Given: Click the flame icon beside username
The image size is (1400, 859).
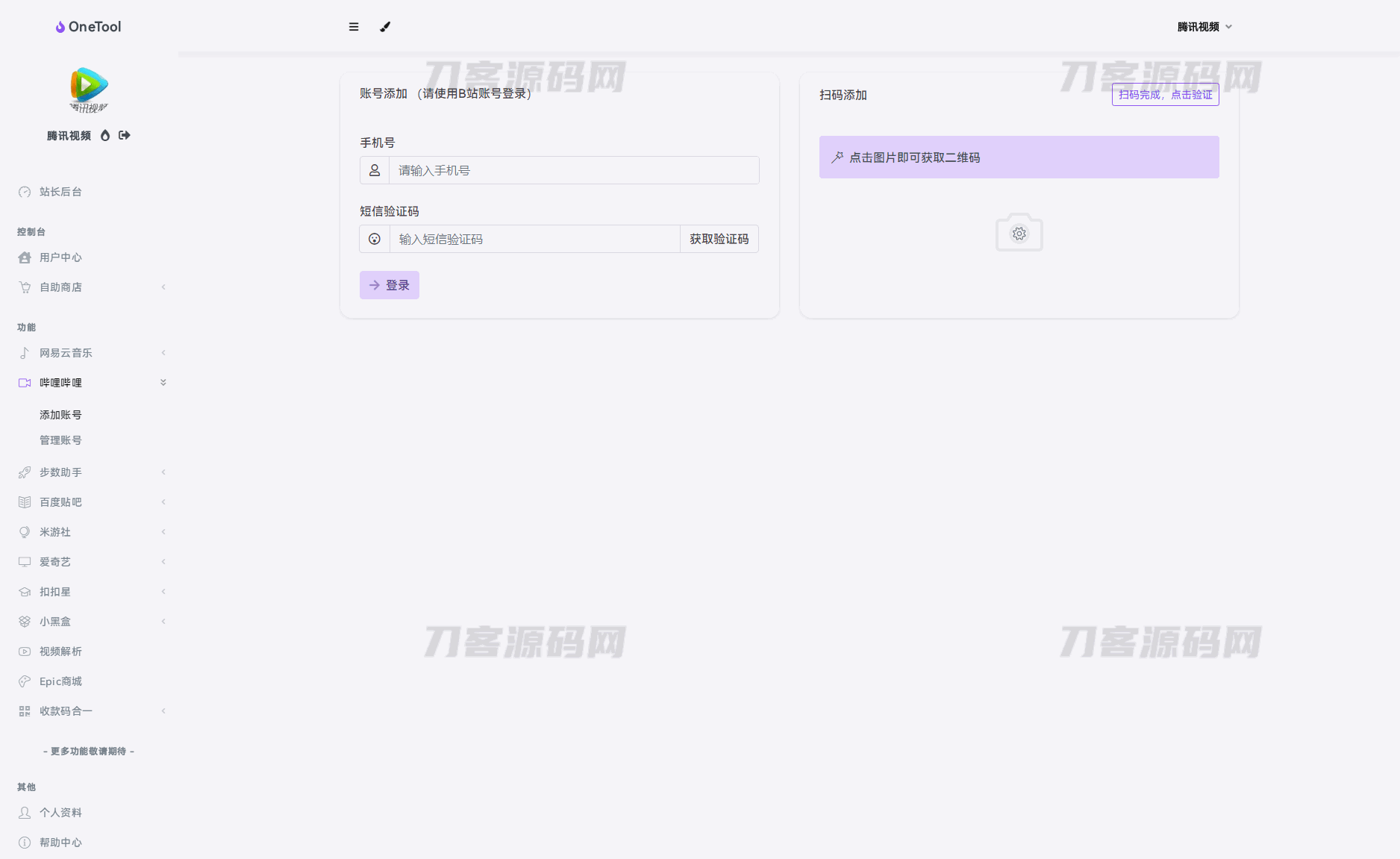Looking at the screenshot, I should coord(105,135).
